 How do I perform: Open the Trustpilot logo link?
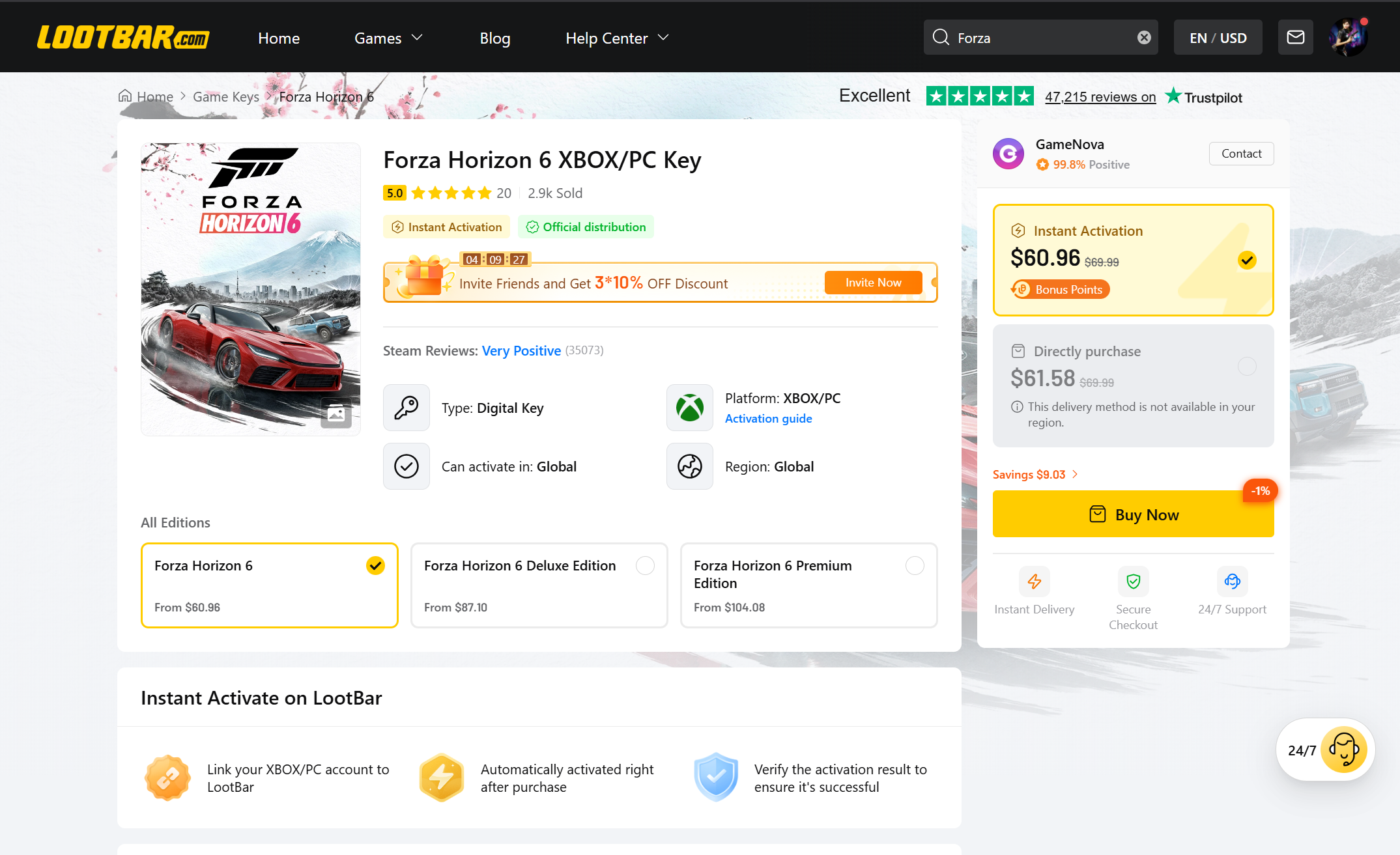1204,96
